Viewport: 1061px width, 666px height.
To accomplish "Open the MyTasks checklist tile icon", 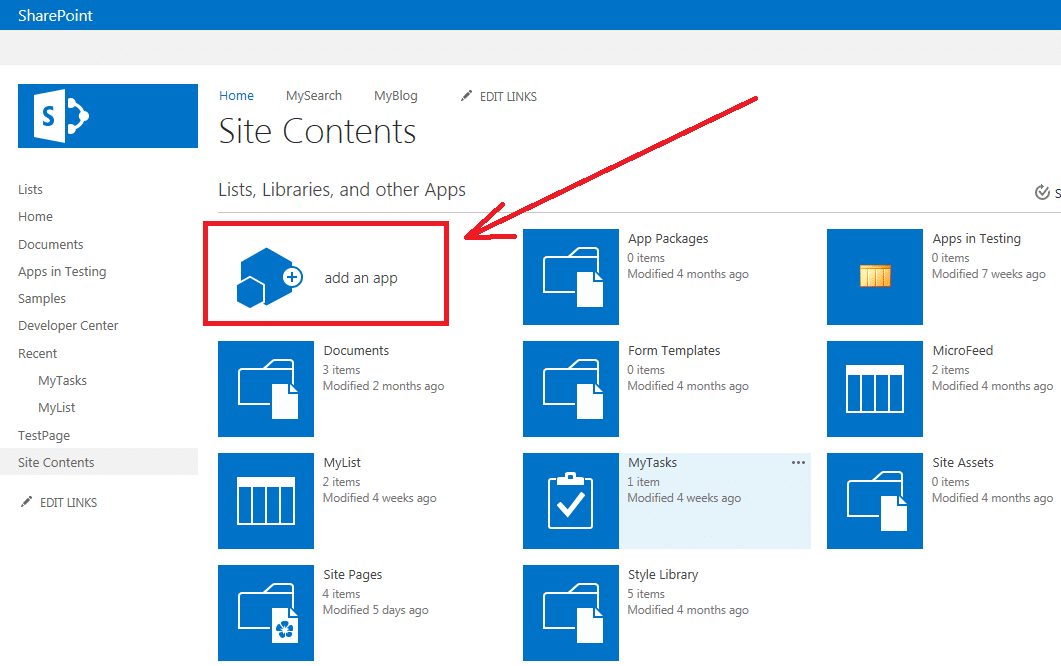I will click(570, 501).
